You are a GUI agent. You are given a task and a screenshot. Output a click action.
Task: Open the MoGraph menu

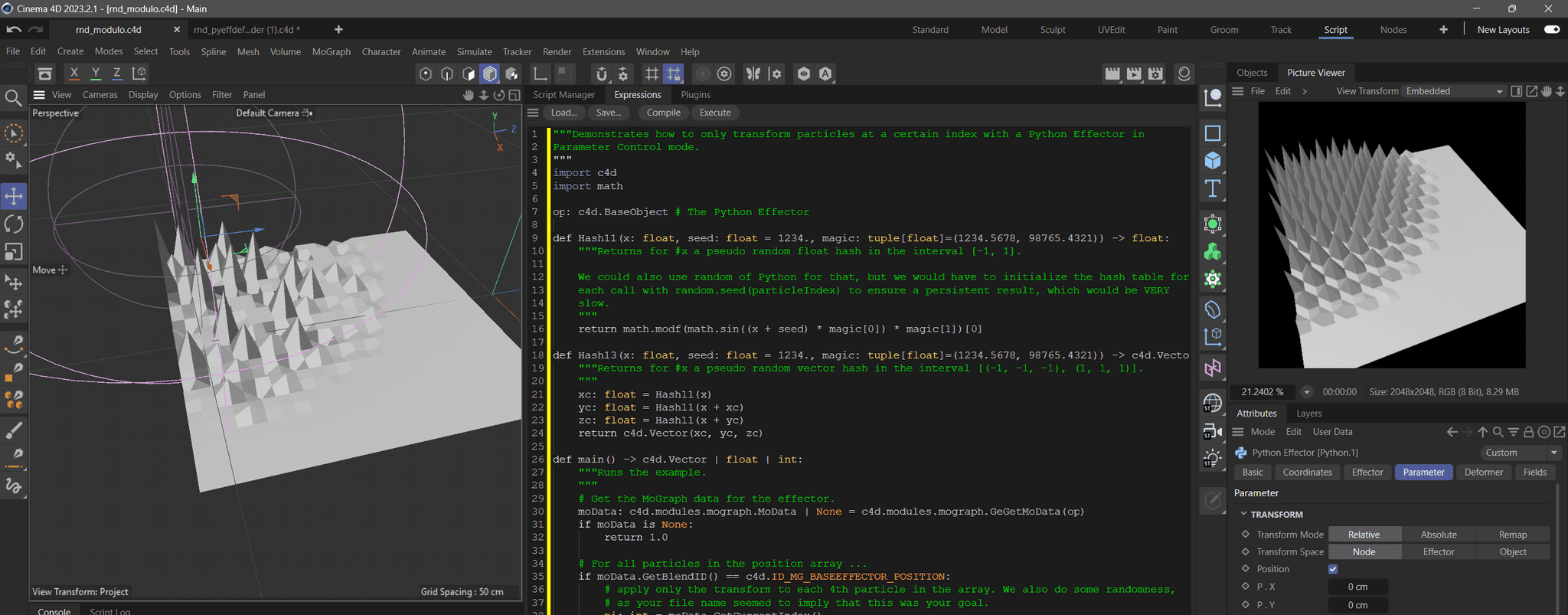pos(332,51)
